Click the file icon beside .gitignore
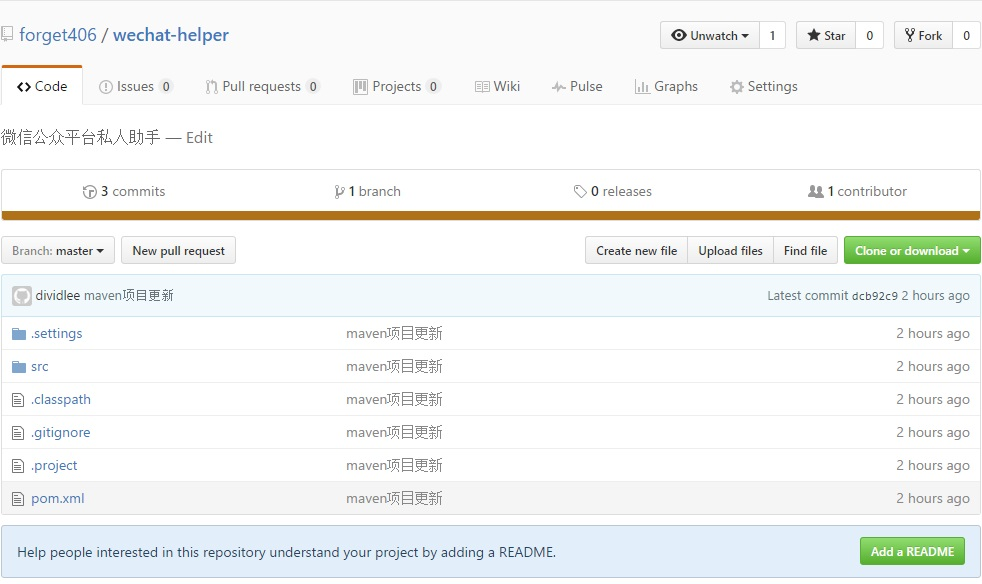Image resolution: width=982 pixels, height=584 pixels. (18, 433)
